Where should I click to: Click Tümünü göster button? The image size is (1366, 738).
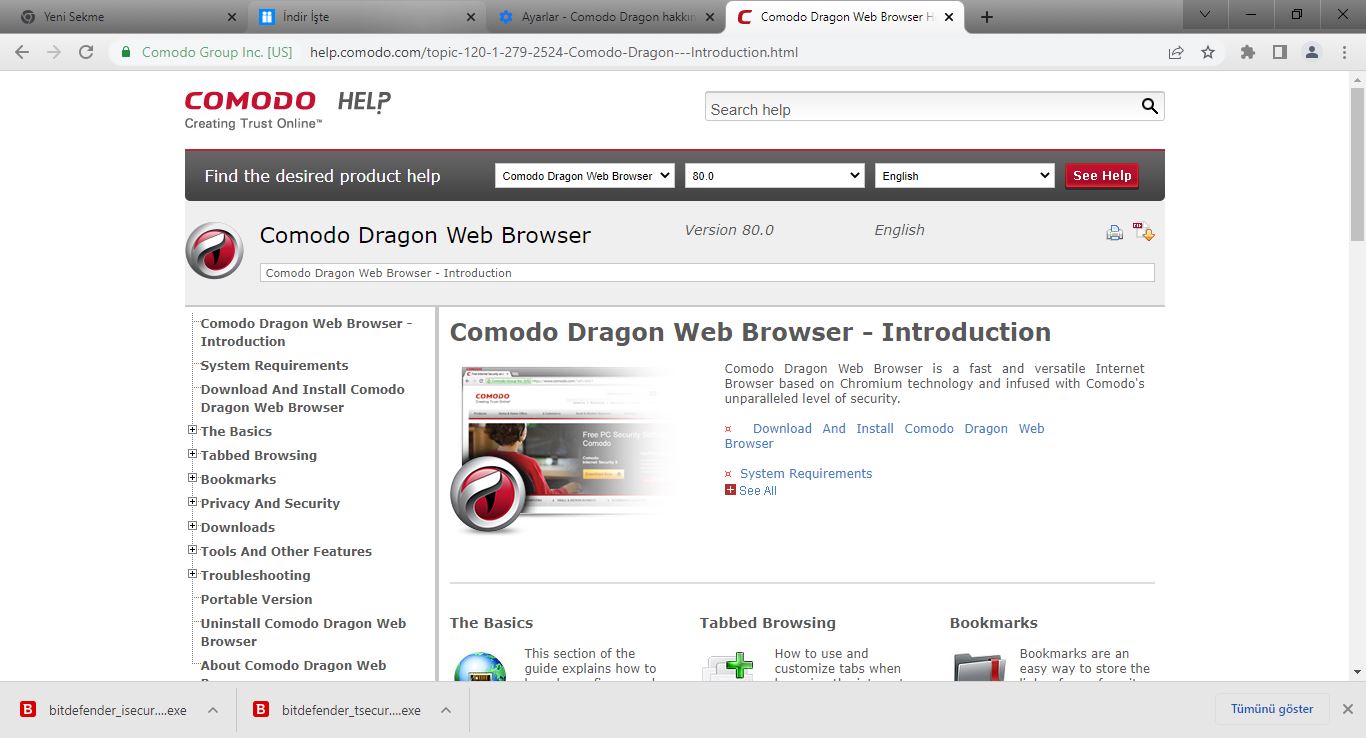tap(1272, 709)
